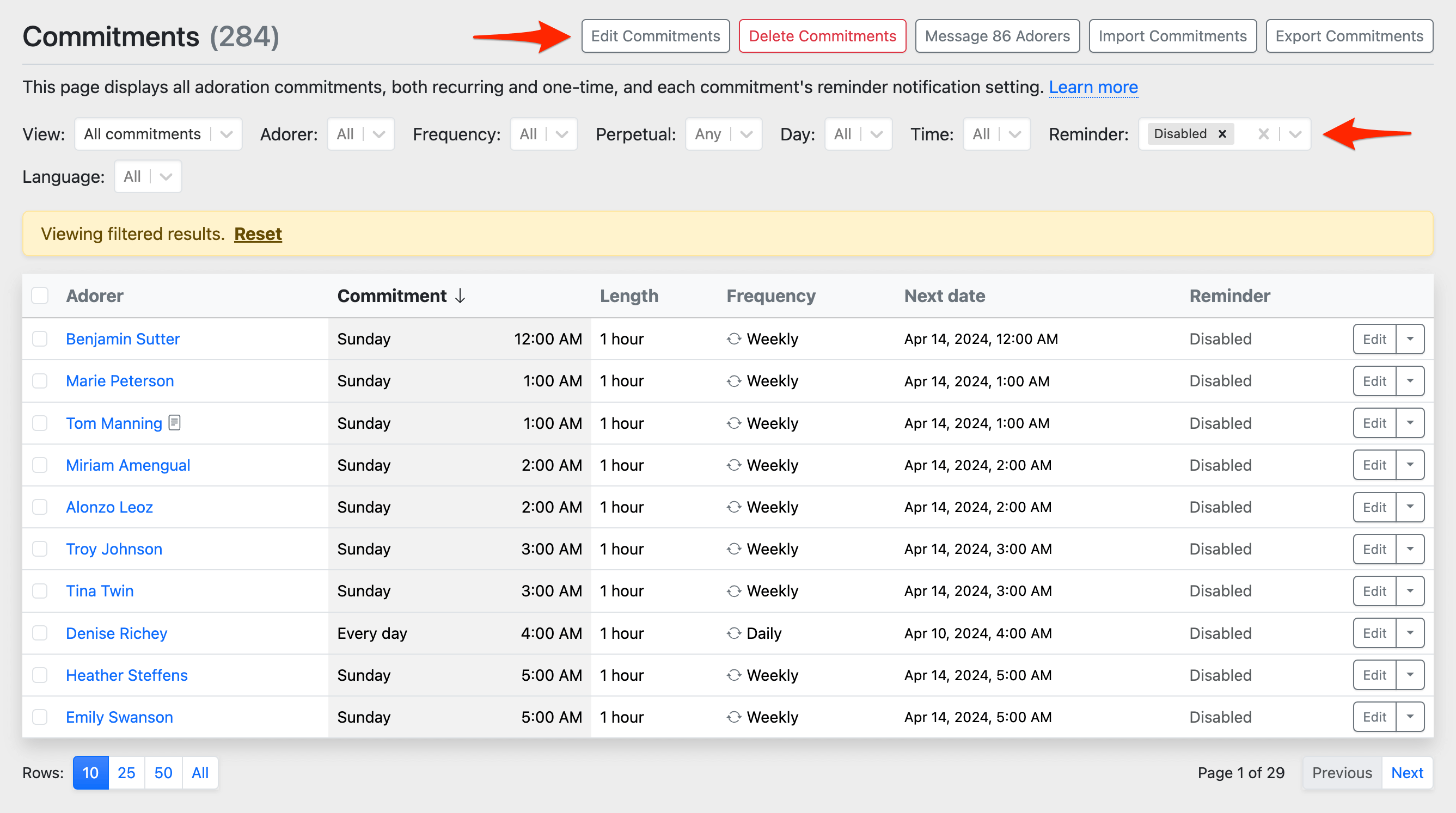Screen dimensions: 1456x813
Task: Click sort arrow on Commitment column header
Action: pos(460,296)
